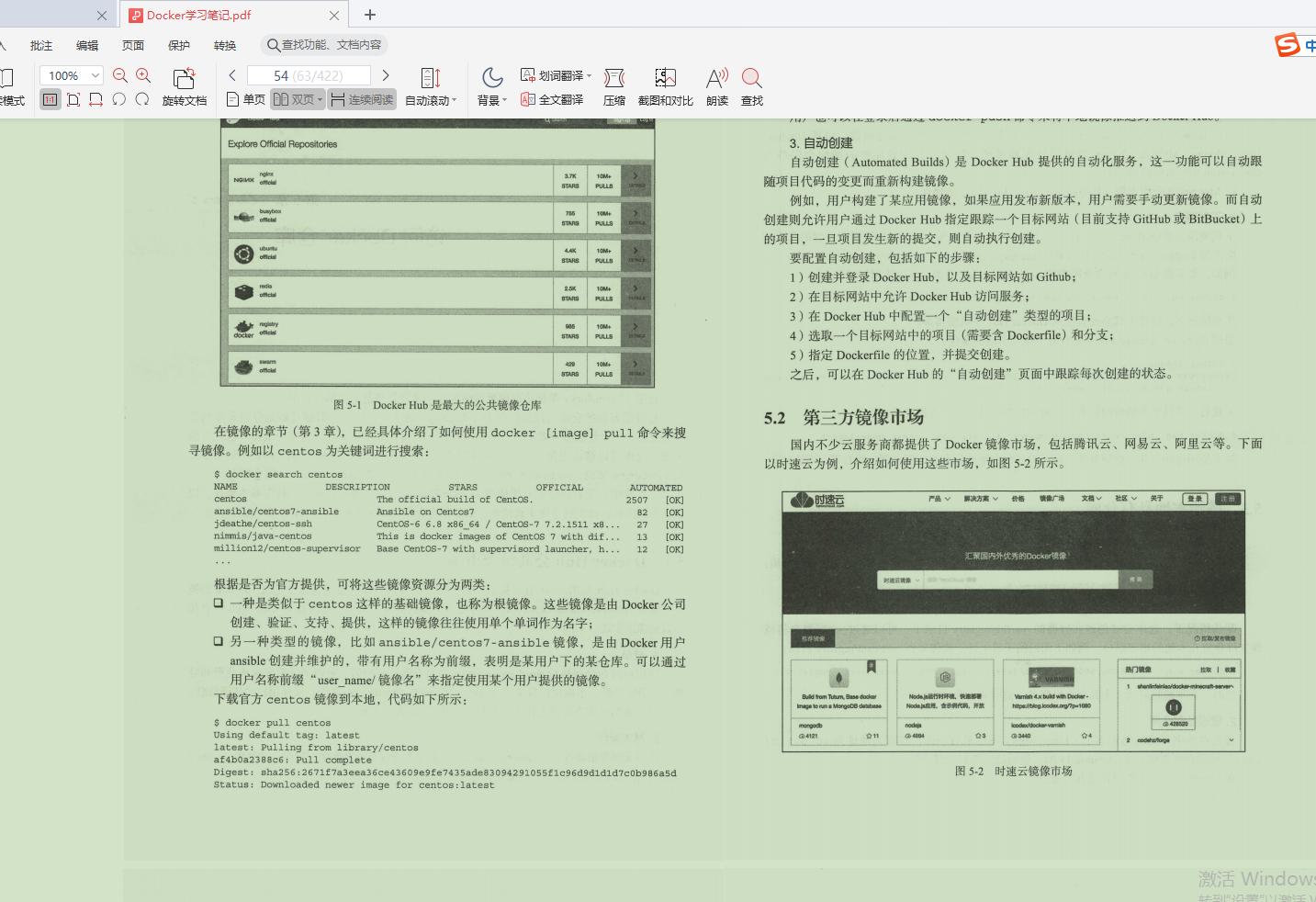Click the heading 3. 自动创建
This screenshot has height=902, width=1316.
[821, 143]
